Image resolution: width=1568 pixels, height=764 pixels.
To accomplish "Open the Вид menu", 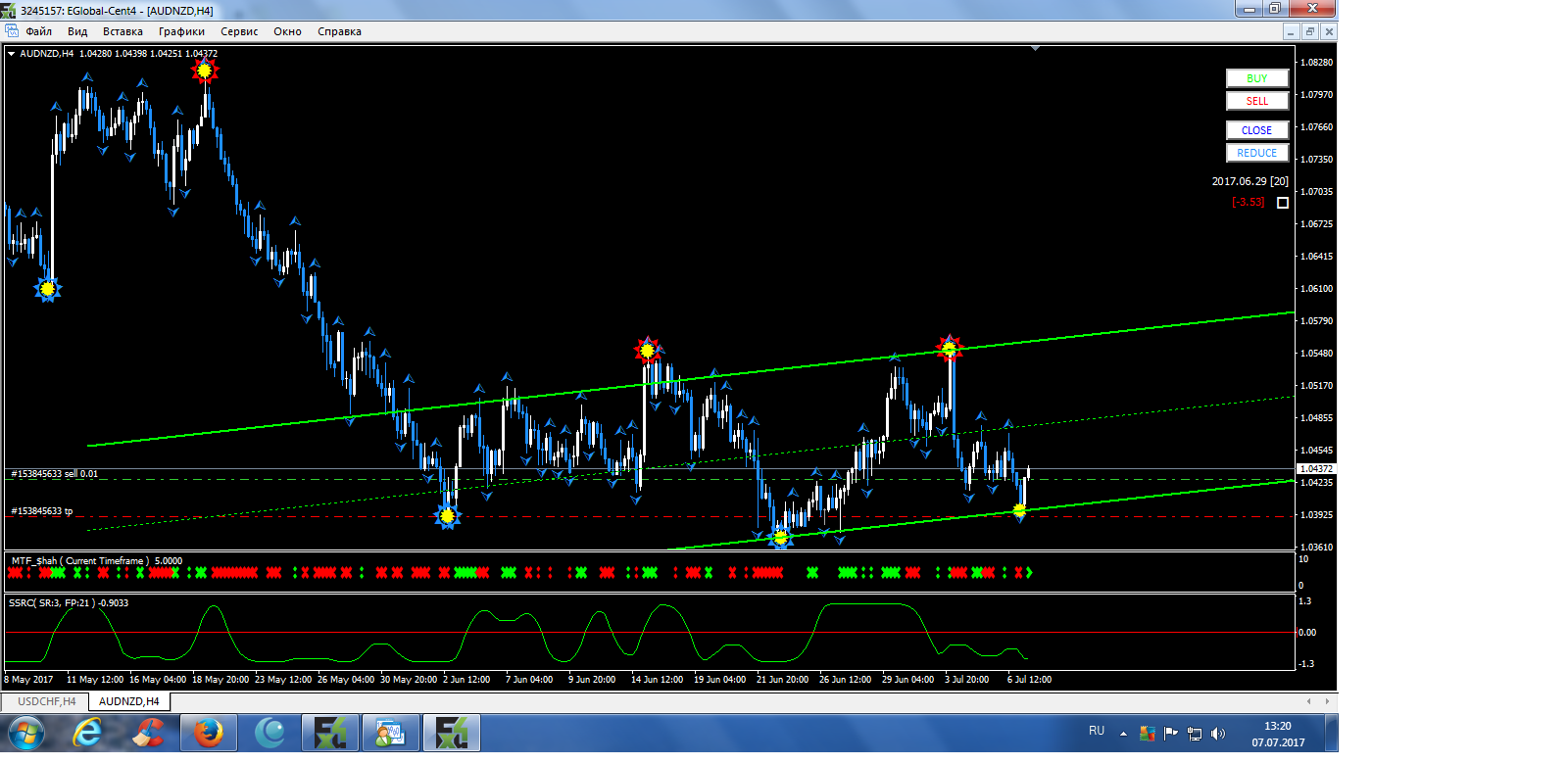I will [x=77, y=31].
